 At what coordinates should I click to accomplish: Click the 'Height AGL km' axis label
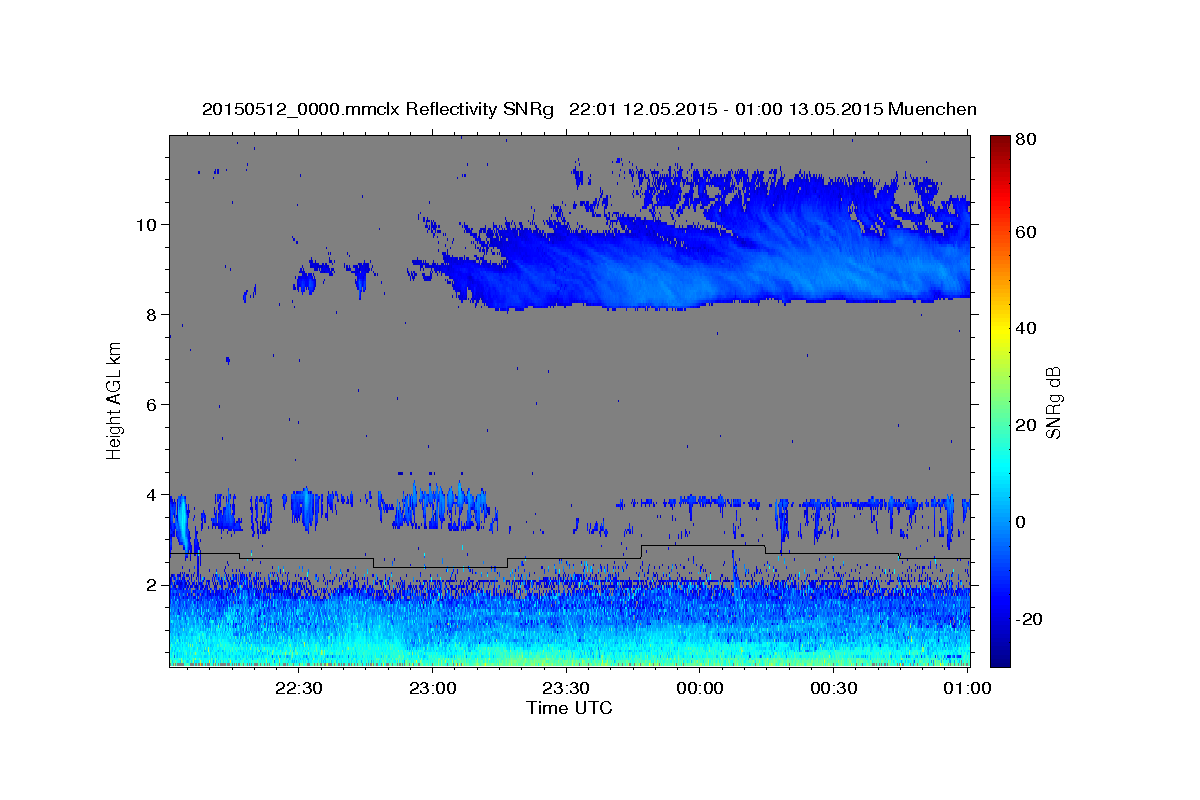pos(114,402)
